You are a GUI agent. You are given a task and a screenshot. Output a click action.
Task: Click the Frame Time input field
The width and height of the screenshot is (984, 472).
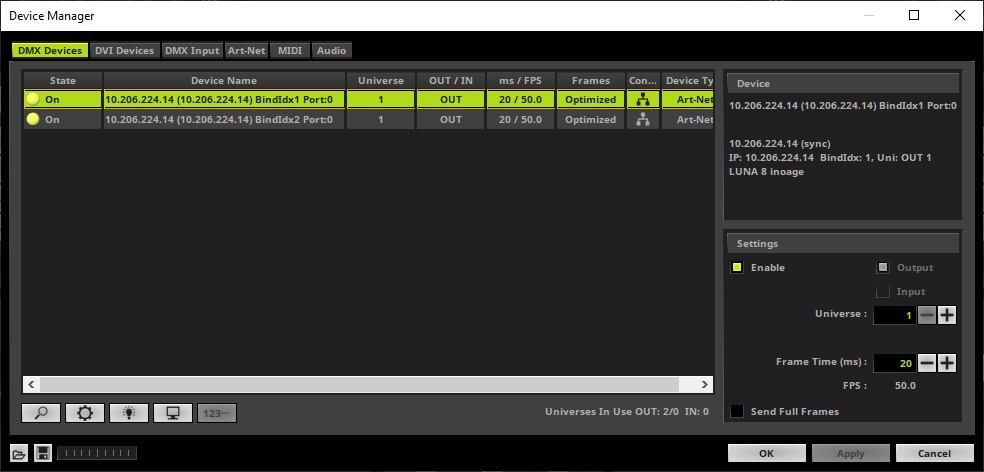pyautogui.click(x=893, y=363)
